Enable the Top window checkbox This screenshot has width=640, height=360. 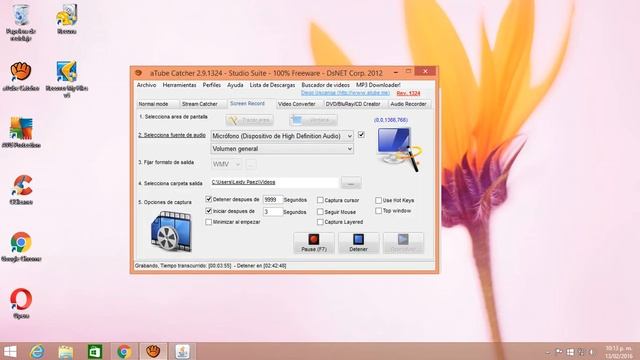[x=378, y=211]
